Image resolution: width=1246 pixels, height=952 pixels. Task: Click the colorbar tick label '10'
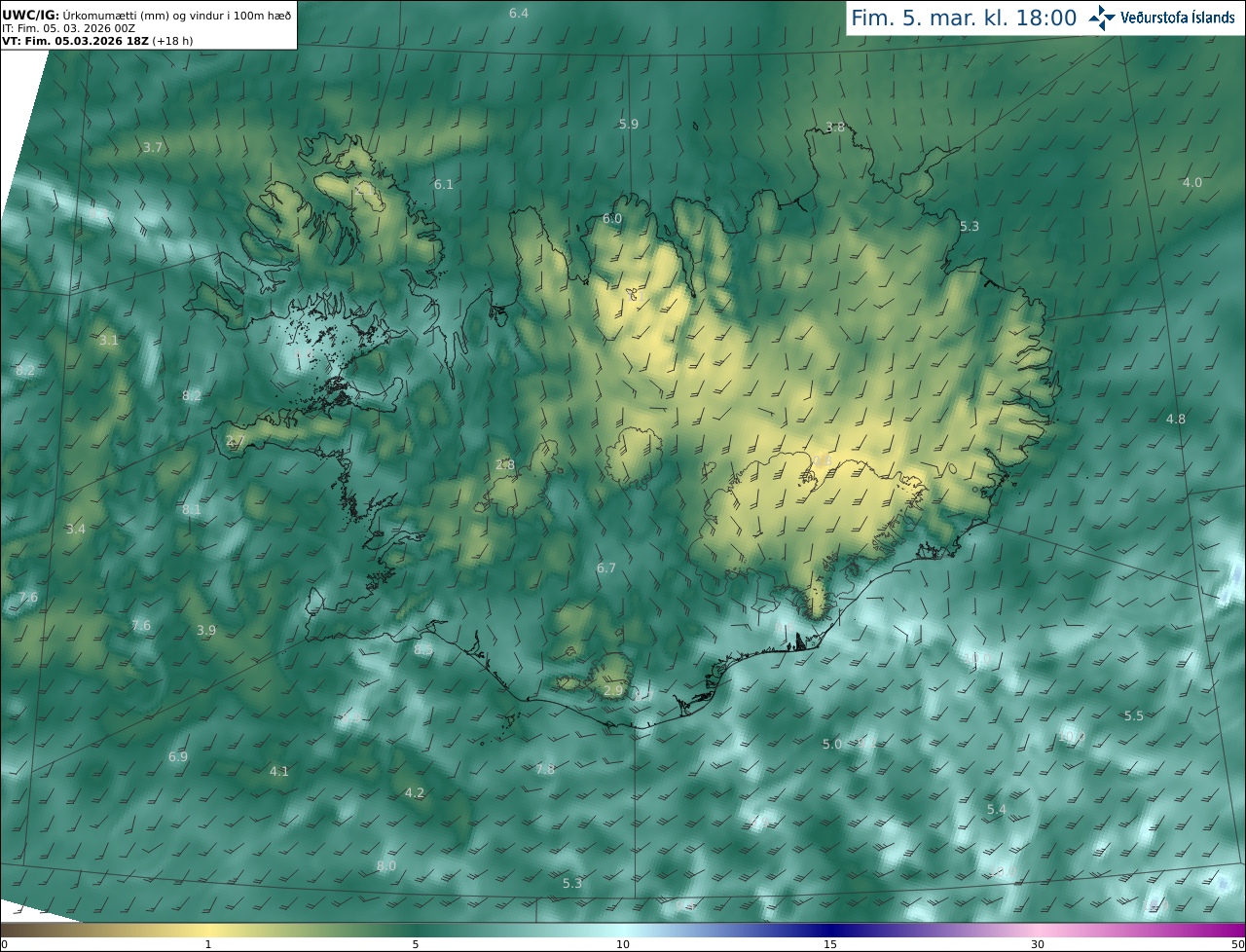pyautogui.click(x=623, y=944)
